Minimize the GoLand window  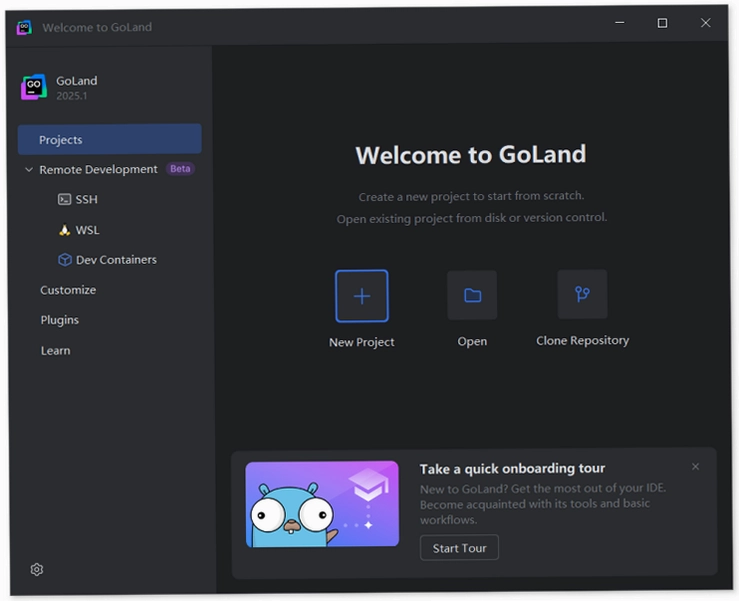[x=620, y=23]
